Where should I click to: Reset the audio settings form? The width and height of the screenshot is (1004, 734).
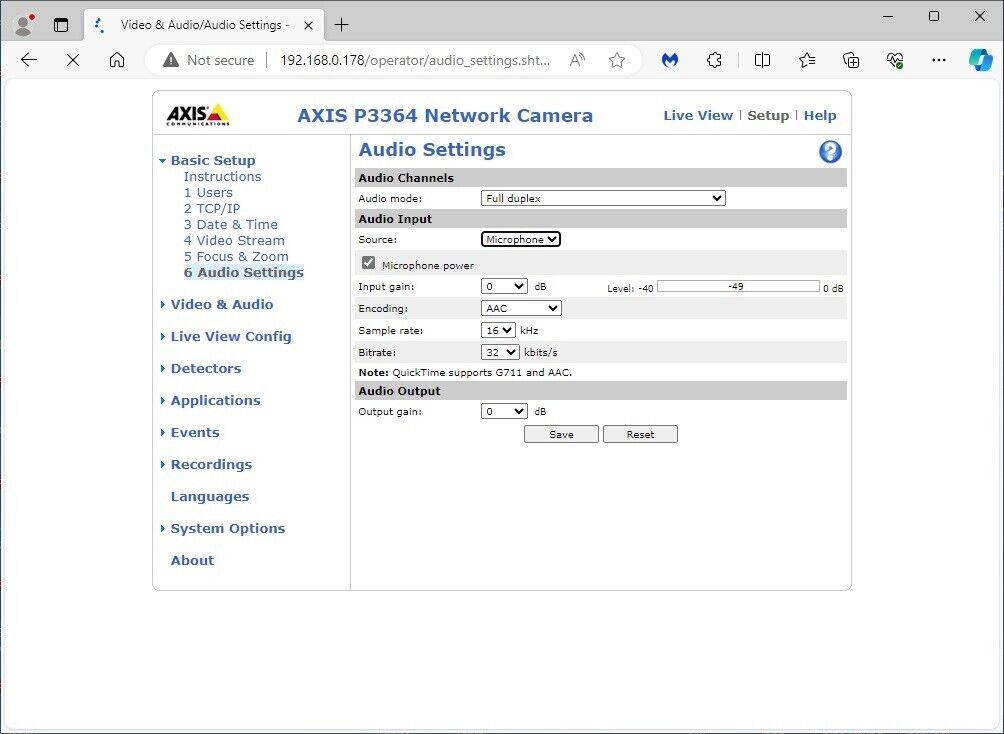click(640, 434)
